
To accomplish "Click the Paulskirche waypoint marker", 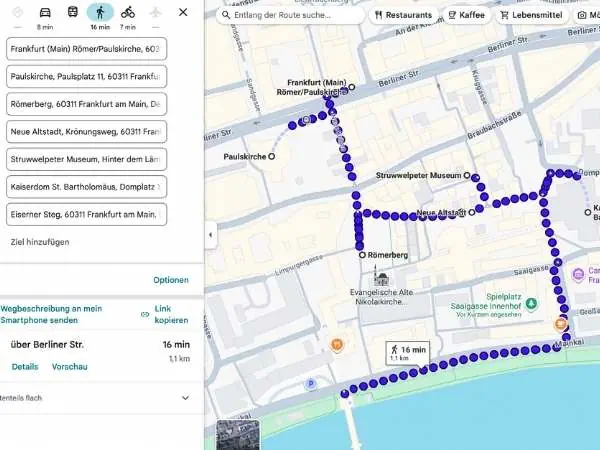I will [271, 156].
